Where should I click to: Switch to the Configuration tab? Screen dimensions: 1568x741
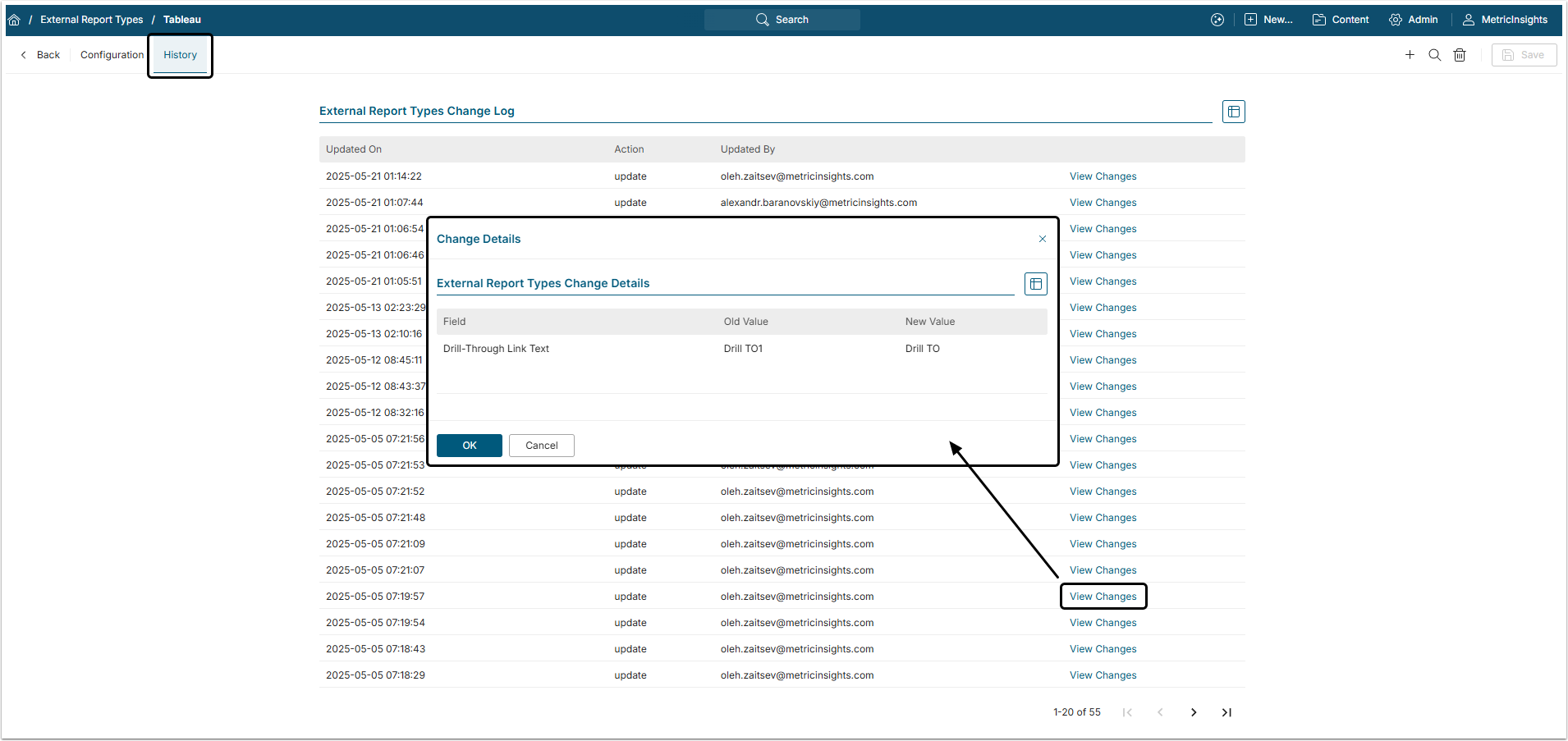click(x=112, y=55)
